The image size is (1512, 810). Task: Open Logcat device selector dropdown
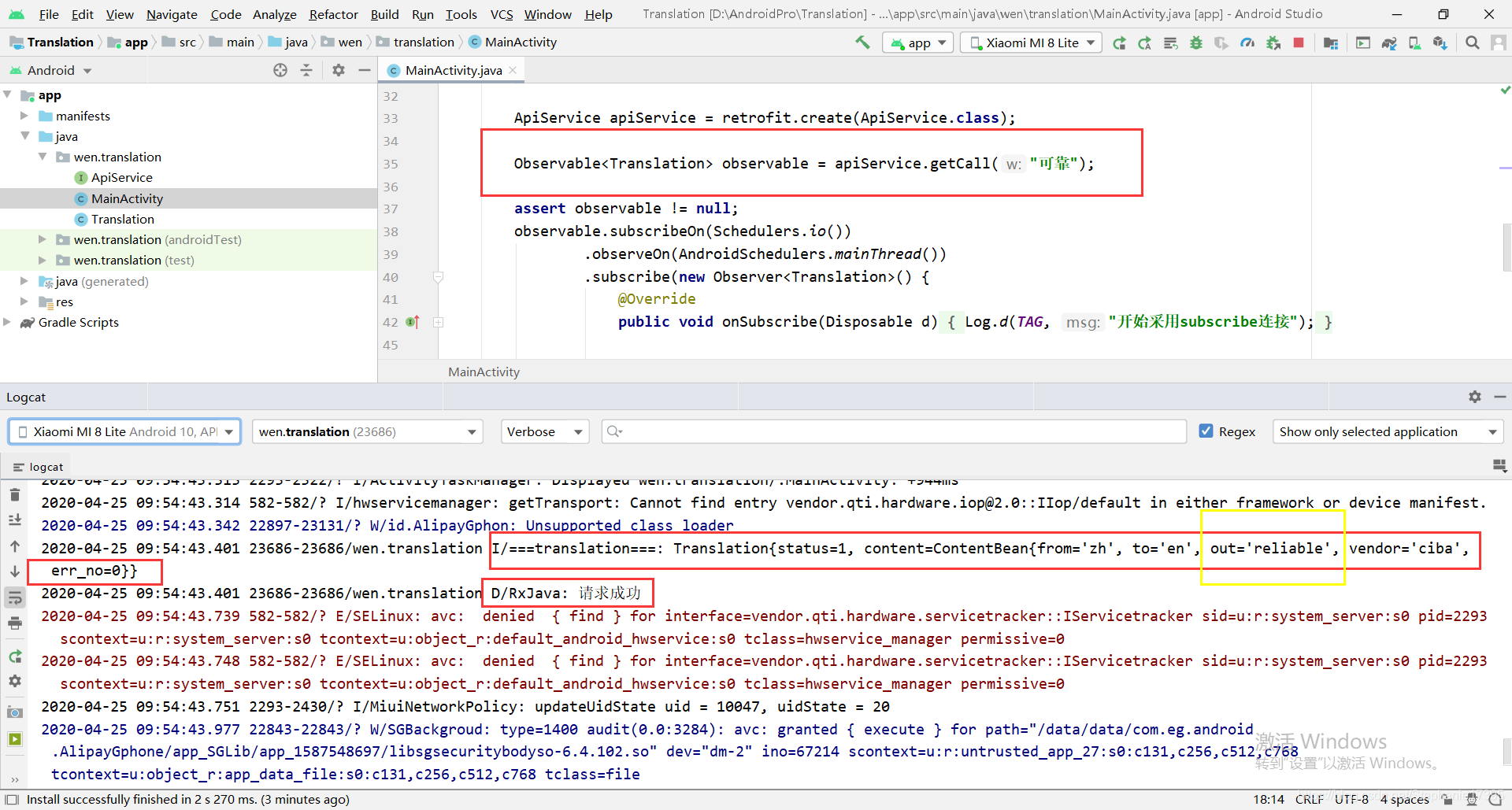point(124,431)
